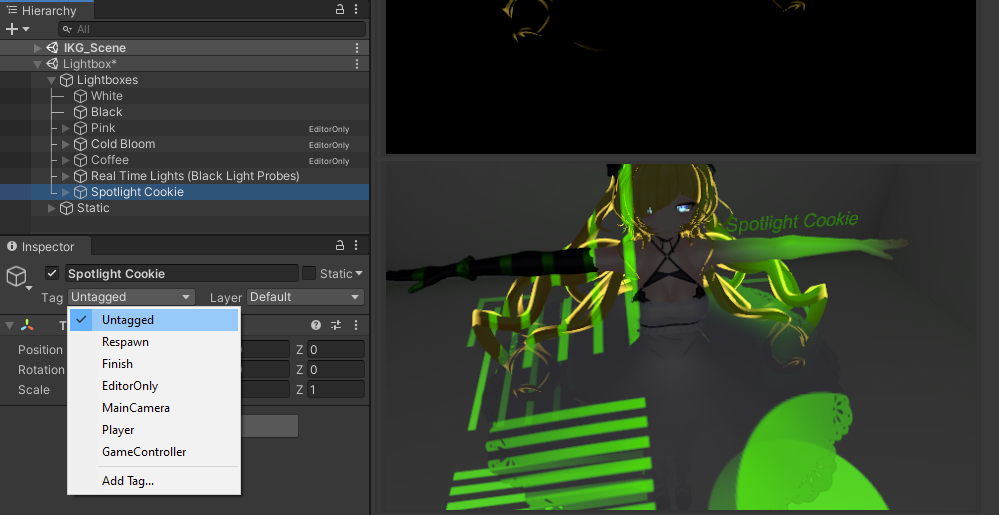
Task: Click the GameObject cube icon selector in Inspector
Action: pyautogui.click(x=17, y=277)
